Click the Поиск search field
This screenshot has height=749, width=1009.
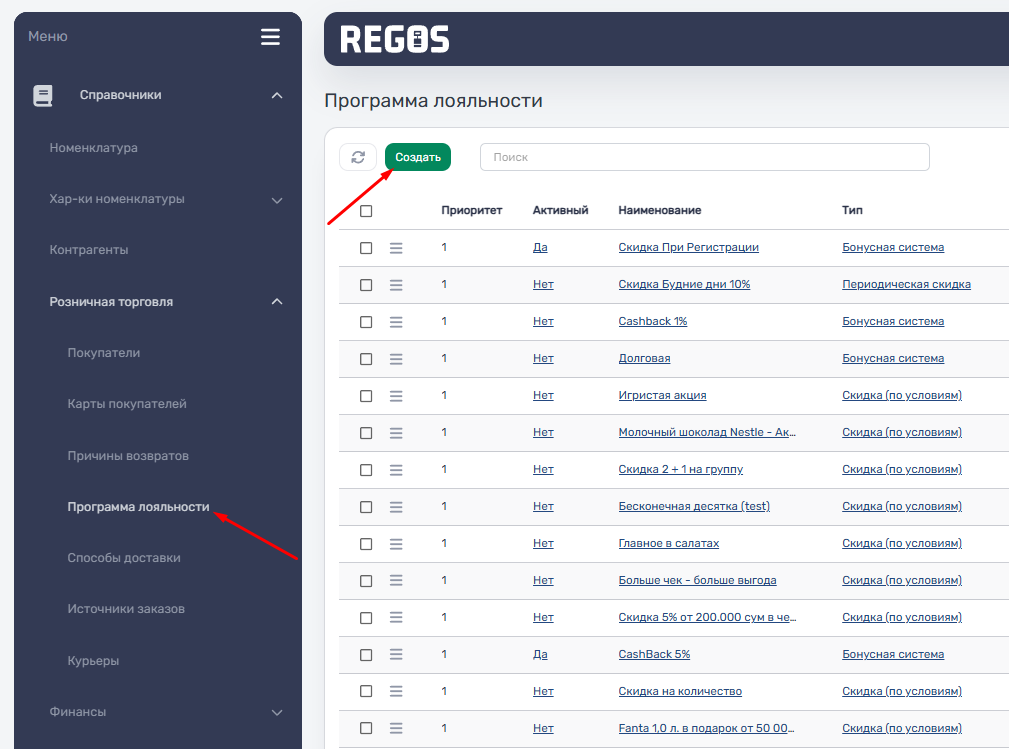(704, 157)
